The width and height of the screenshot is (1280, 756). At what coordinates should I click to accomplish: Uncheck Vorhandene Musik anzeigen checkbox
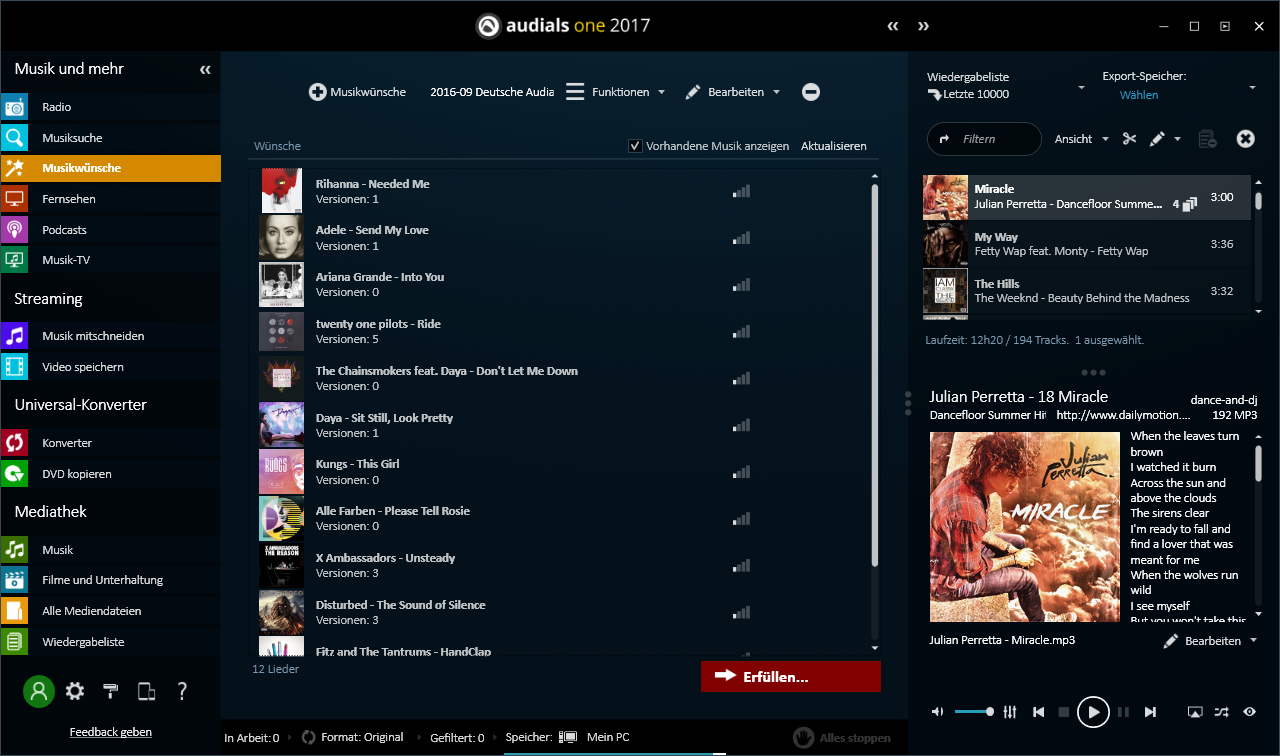coord(635,146)
